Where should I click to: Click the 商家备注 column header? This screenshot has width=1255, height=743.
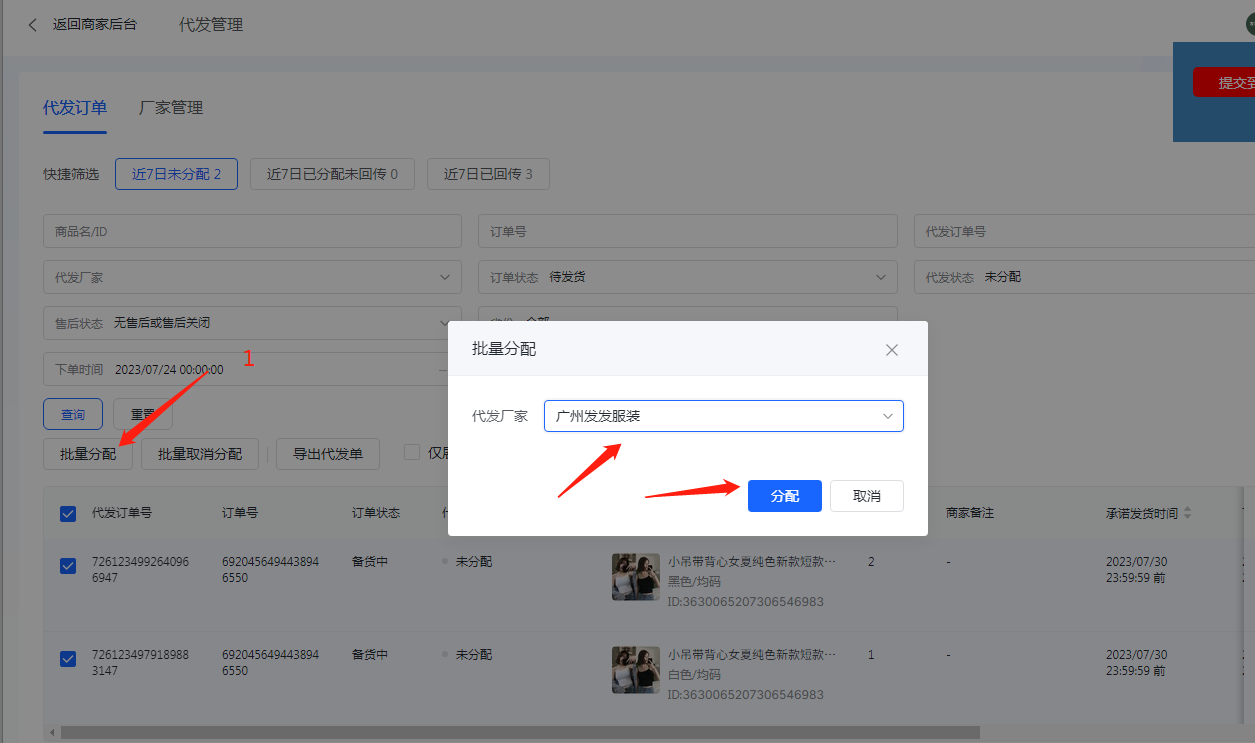pyautogui.click(x=970, y=513)
